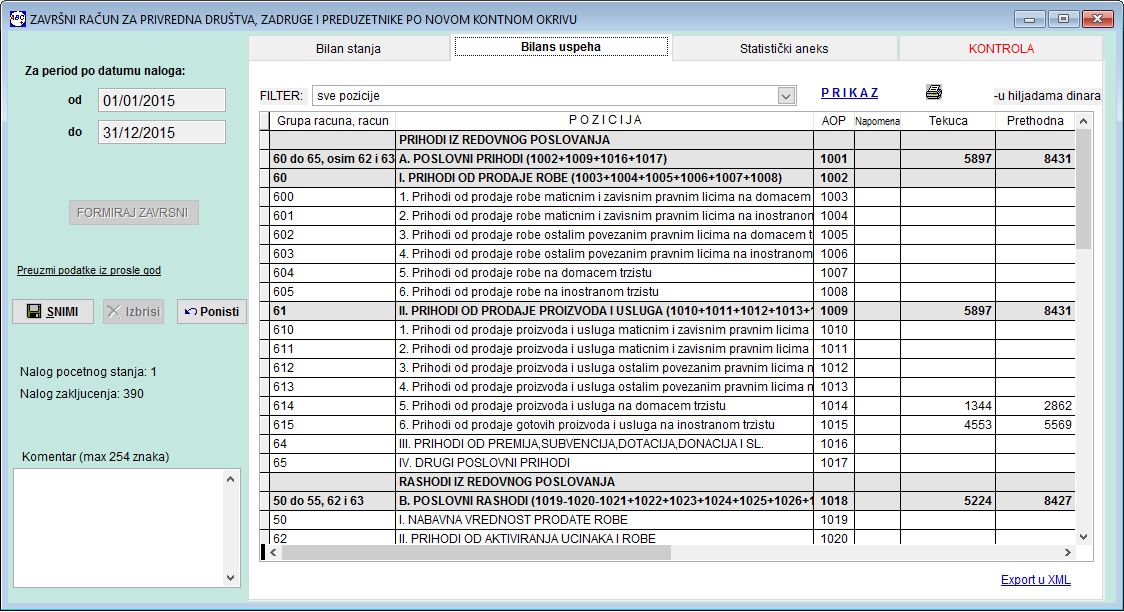1124x612 pixels.
Task: Click the 'od' date field 01/01/2015
Action: point(162,100)
